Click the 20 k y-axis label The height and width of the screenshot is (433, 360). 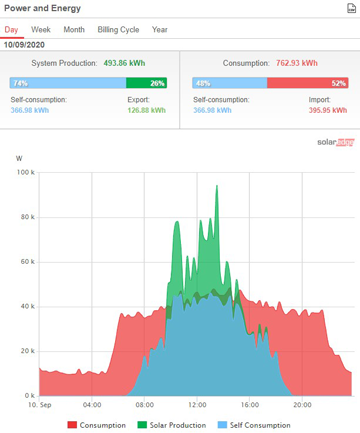(x=28, y=351)
